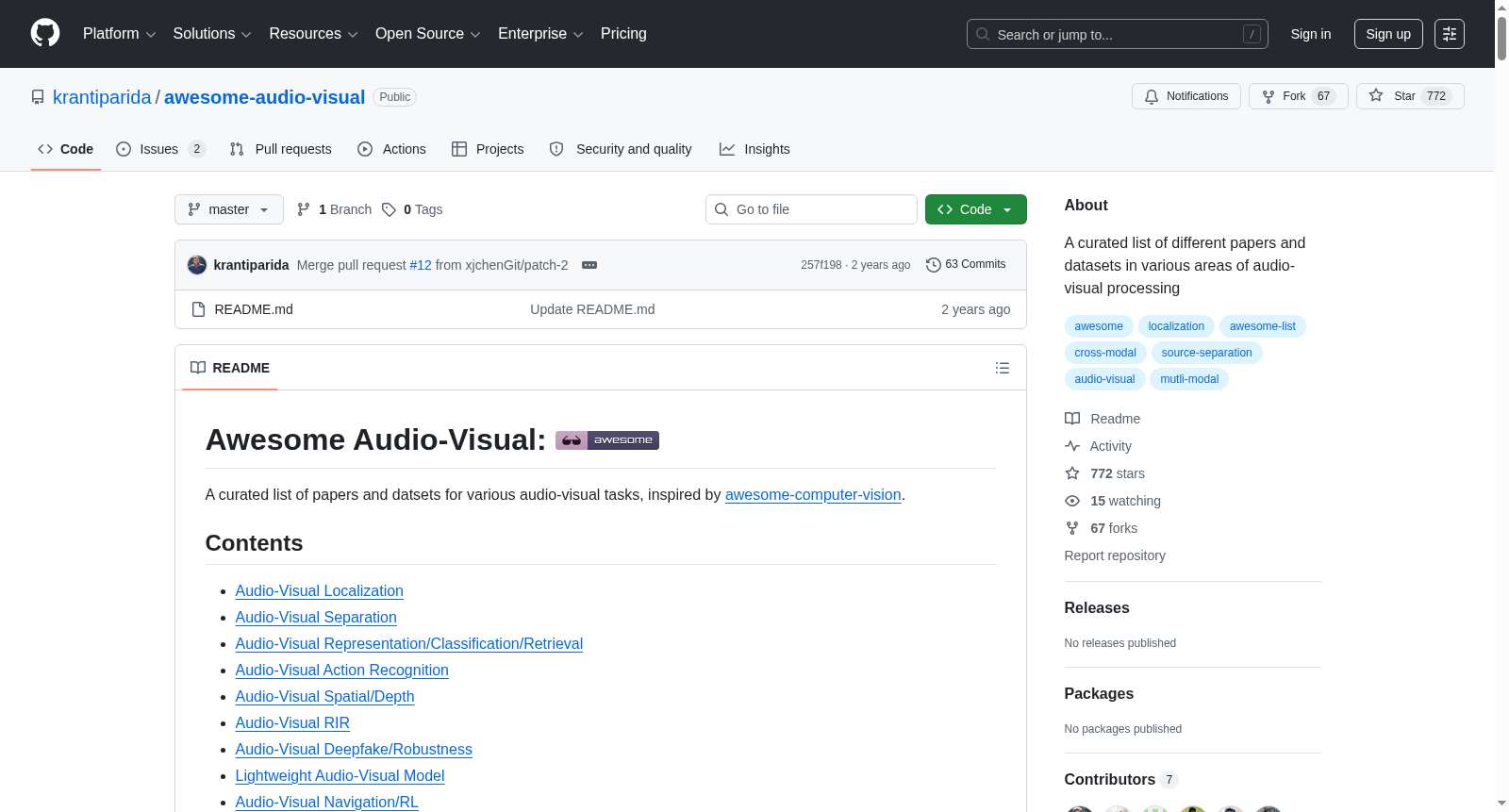Click the eye icon next to 15 watching
1509x812 pixels.
1072,501
